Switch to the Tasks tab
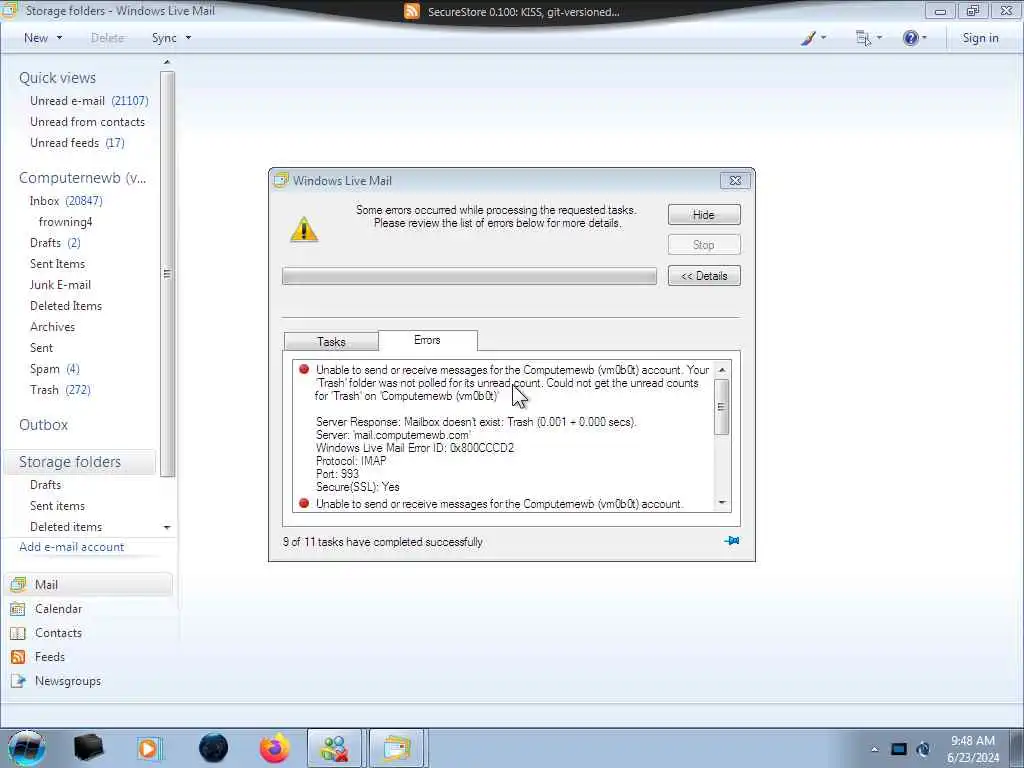 pyautogui.click(x=331, y=342)
